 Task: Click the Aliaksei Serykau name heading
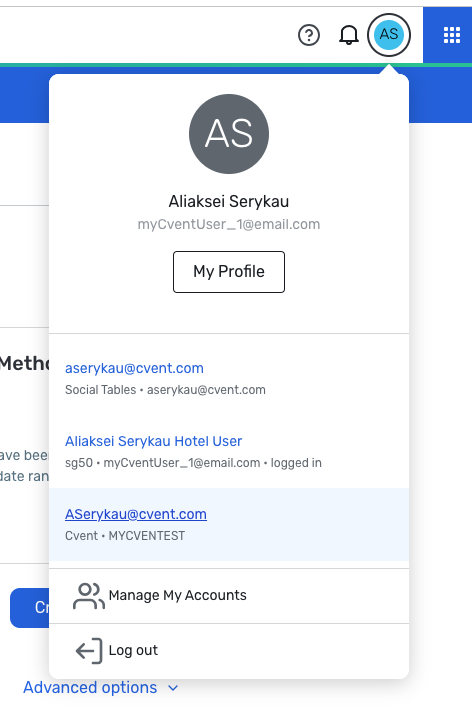click(229, 201)
